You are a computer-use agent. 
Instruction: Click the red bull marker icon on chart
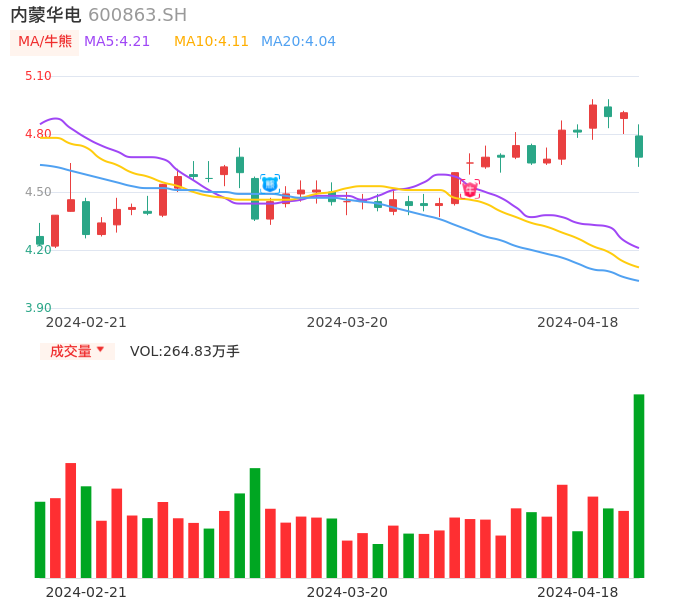coord(470,189)
